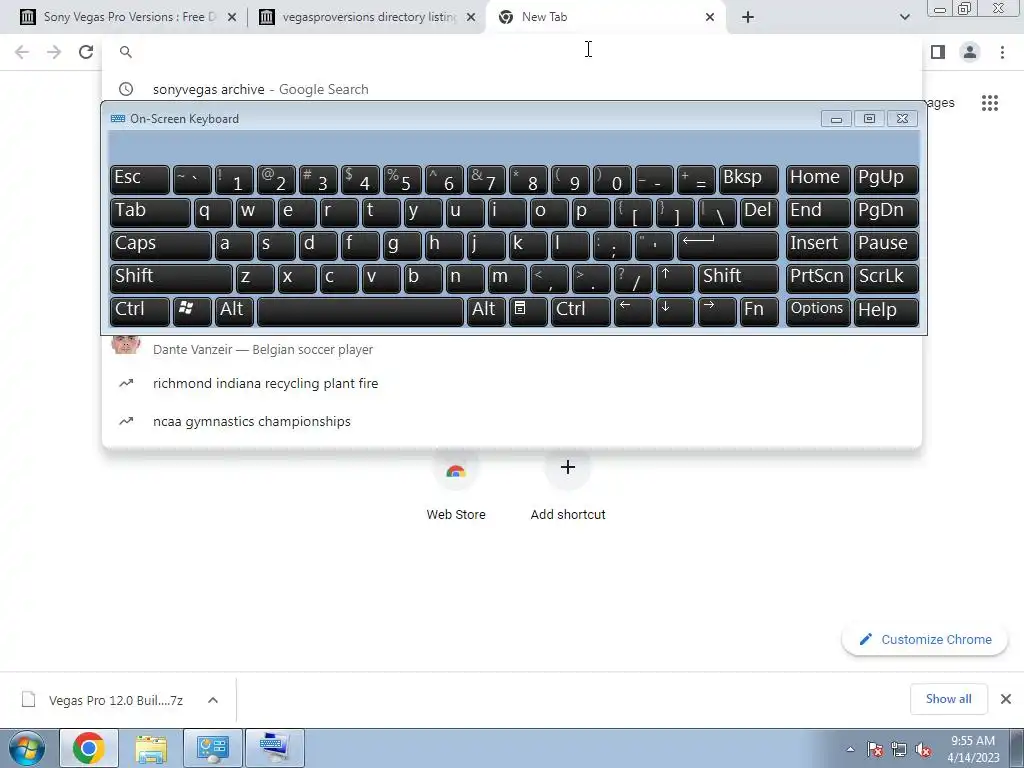Click the On-Screen Keyboard taskbar icon
Viewport: 1024px width, 768px height.
click(274, 748)
